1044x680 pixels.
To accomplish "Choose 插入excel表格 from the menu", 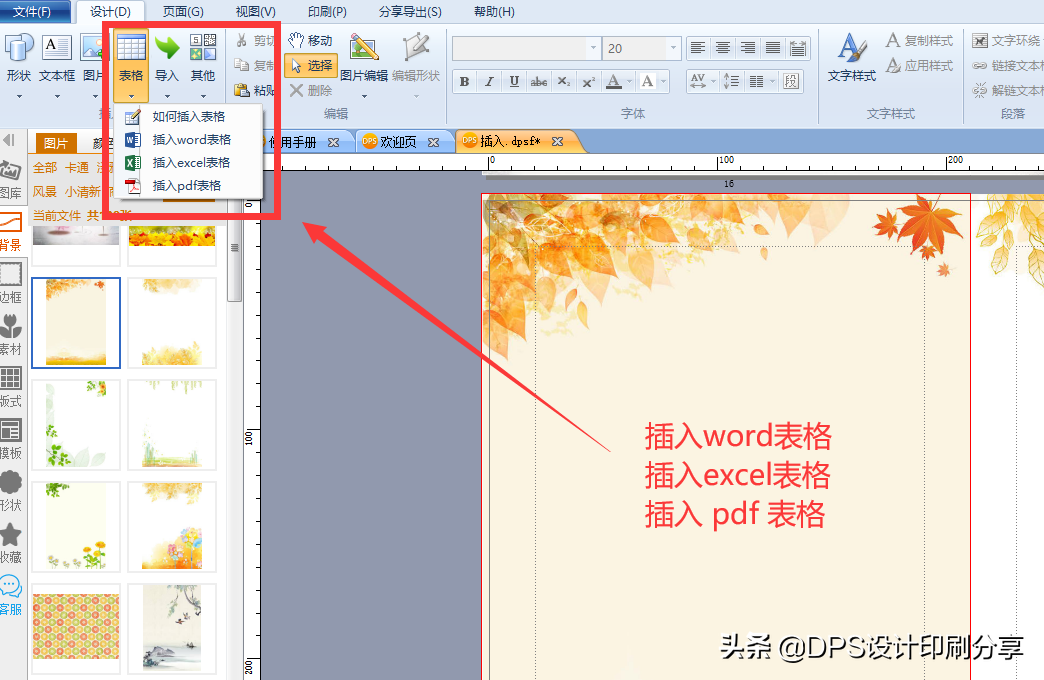I will 188,163.
